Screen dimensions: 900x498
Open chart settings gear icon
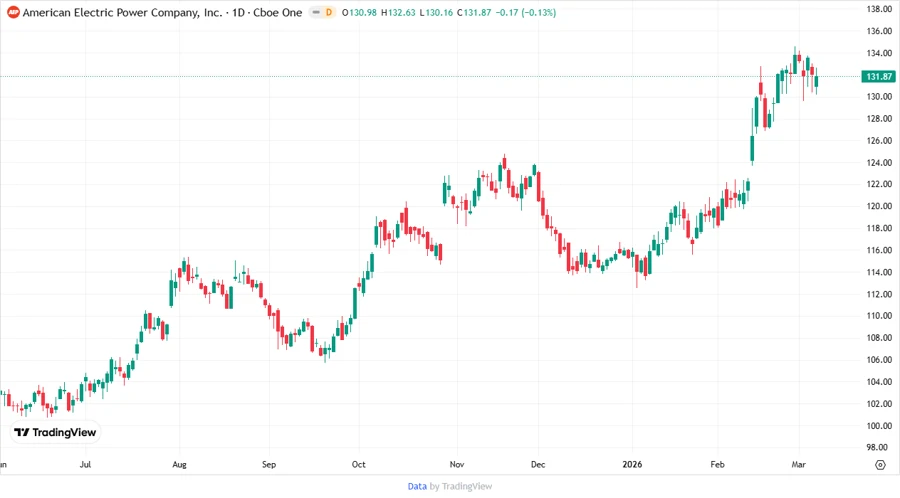click(x=880, y=465)
